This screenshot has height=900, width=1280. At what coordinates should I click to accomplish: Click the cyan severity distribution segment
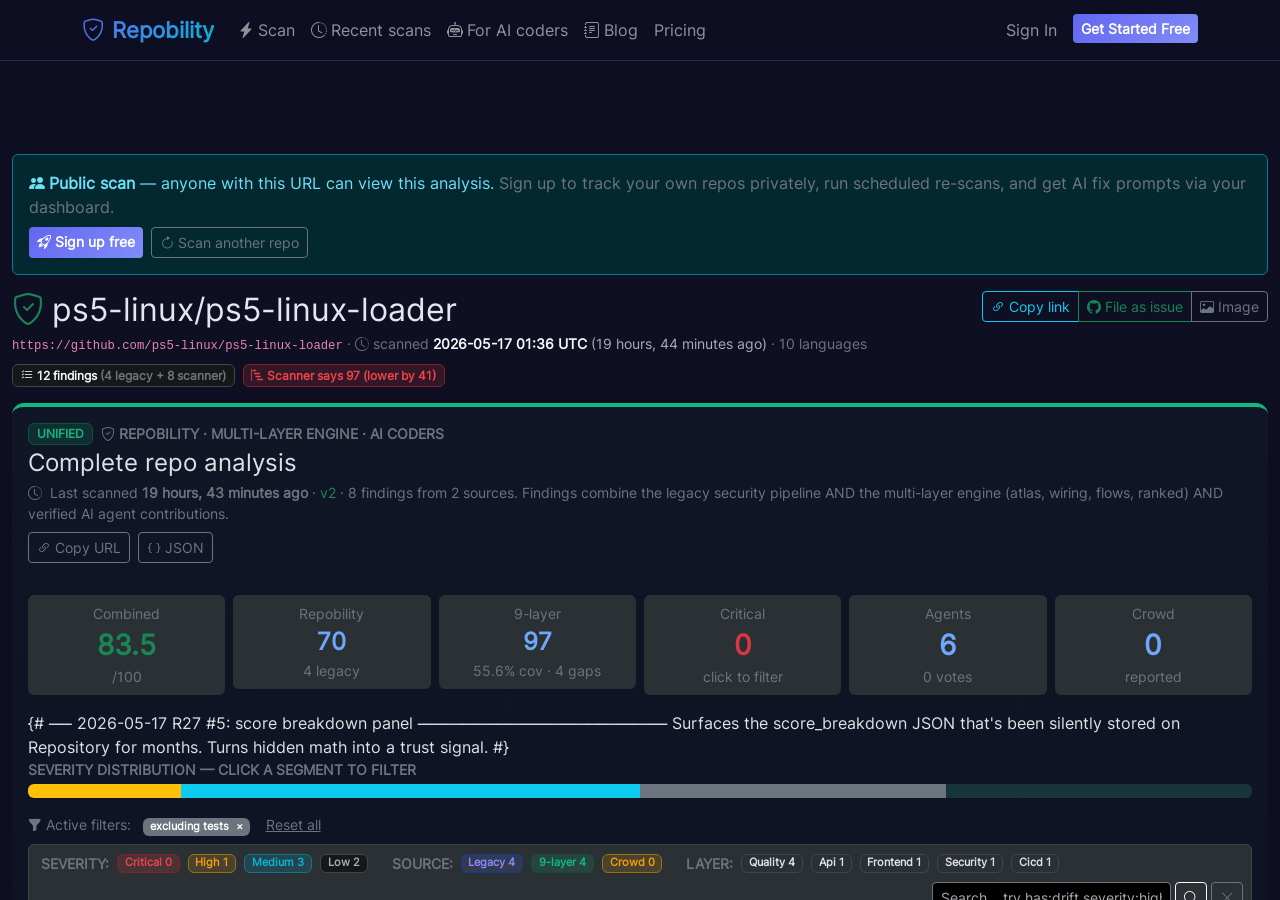[411, 791]
